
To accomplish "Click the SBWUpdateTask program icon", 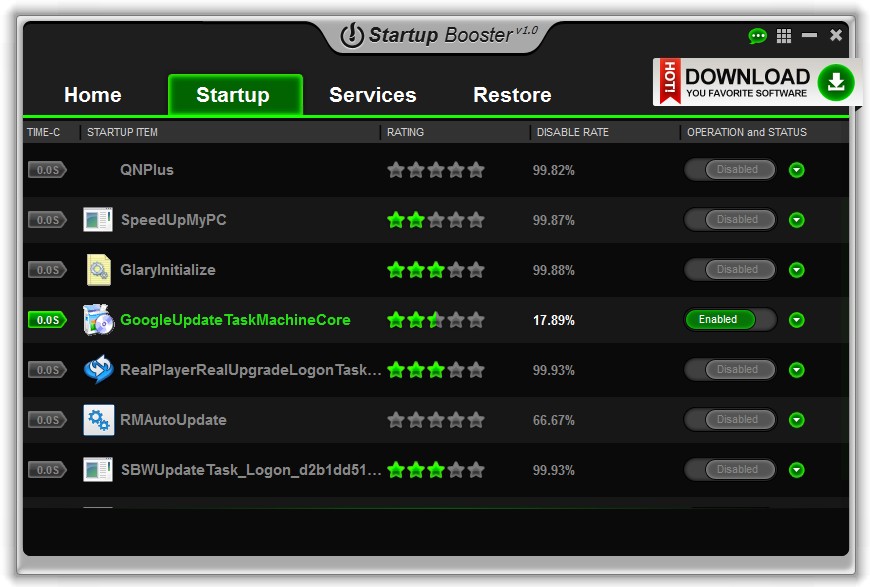I will pos(98,470).
